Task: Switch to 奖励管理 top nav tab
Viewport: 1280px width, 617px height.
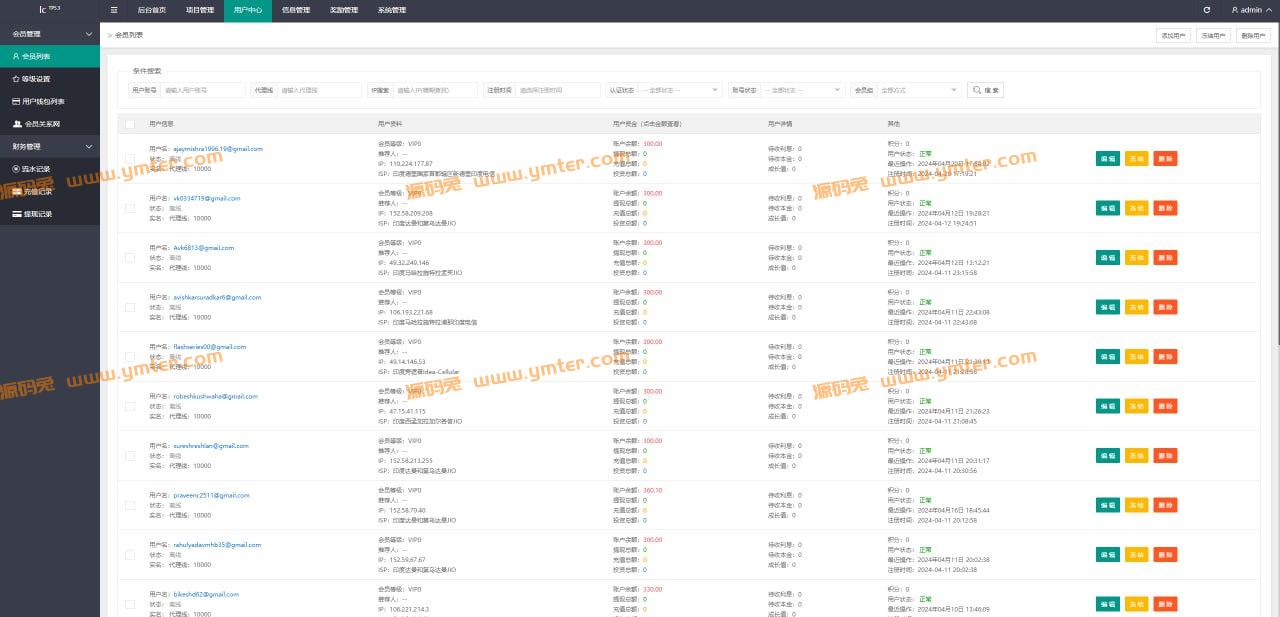Action: click(x=344, y=10)
